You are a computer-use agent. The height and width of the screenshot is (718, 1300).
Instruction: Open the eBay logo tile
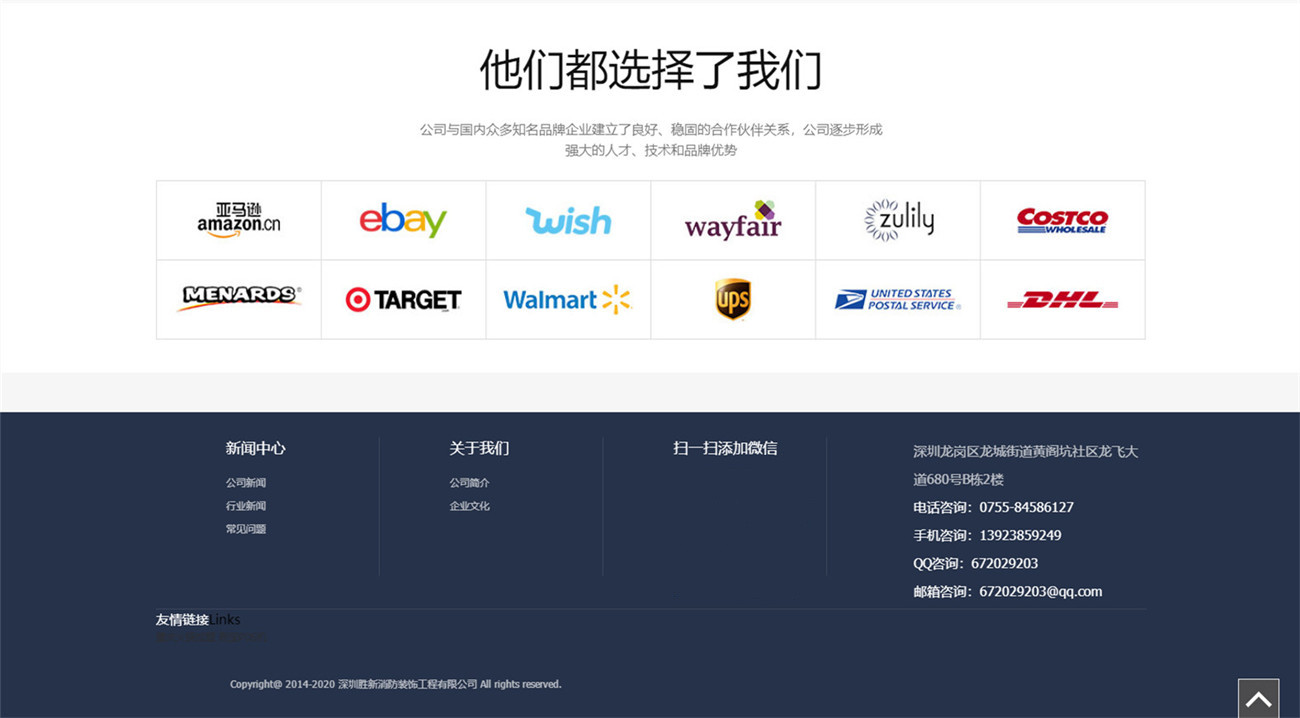coord(403,220)
